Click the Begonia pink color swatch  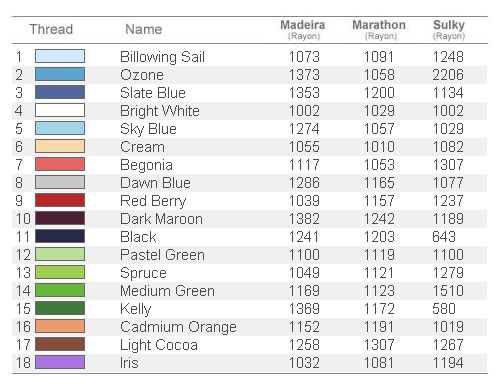pos(60,164)
